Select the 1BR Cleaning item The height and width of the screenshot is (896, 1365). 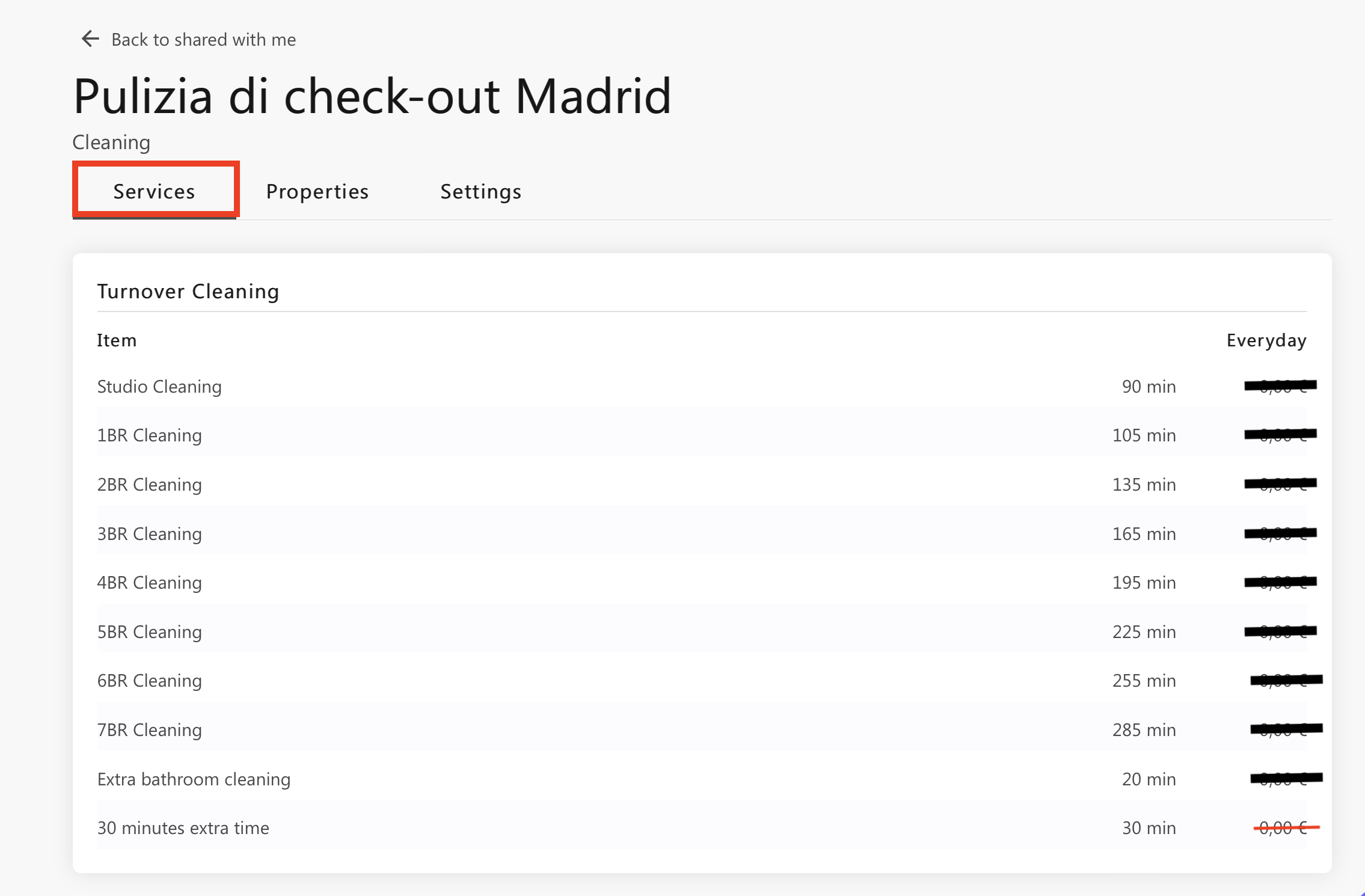coord(702,435)
